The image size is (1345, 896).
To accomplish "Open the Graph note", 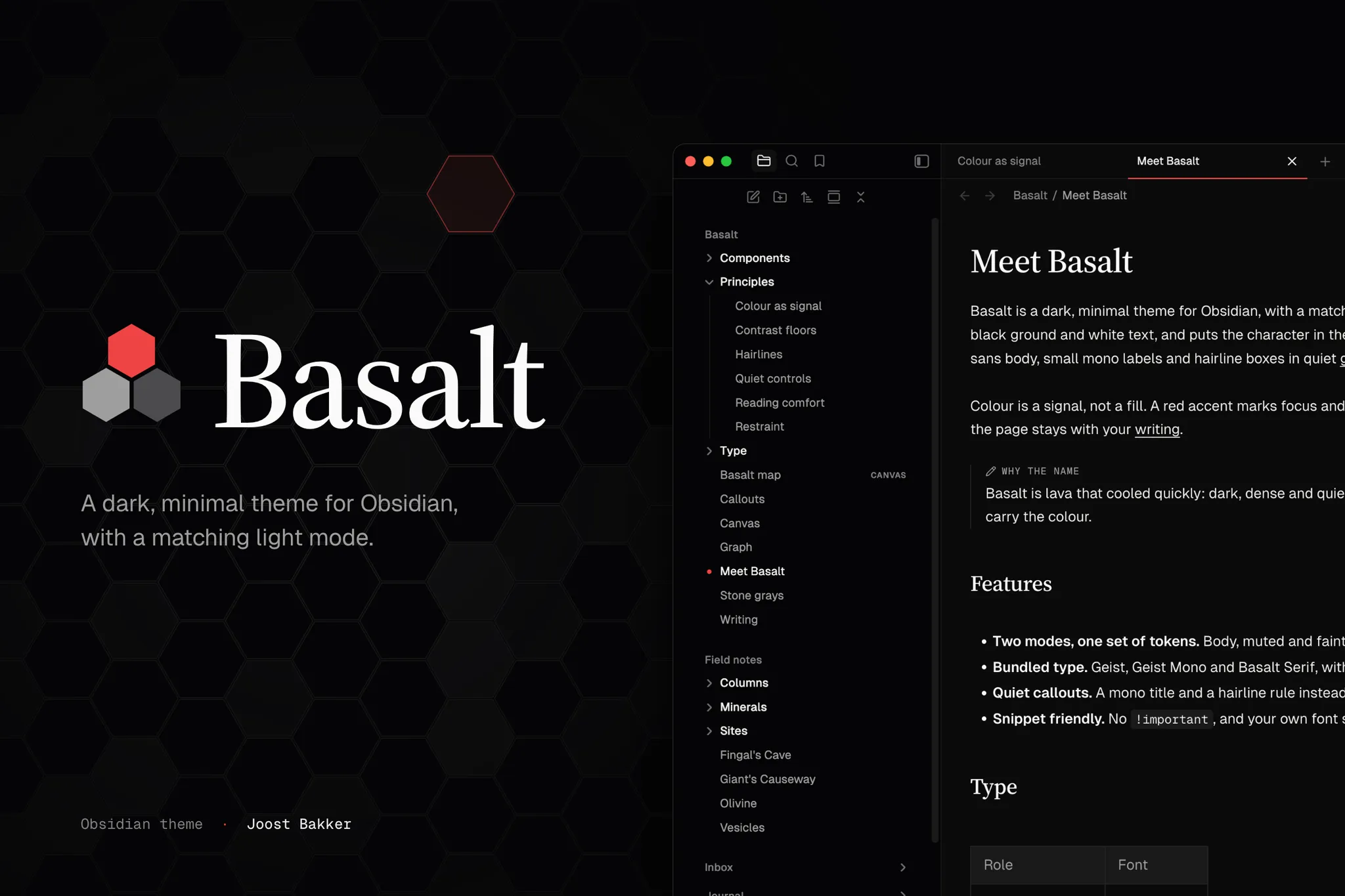I will [736, 547].
